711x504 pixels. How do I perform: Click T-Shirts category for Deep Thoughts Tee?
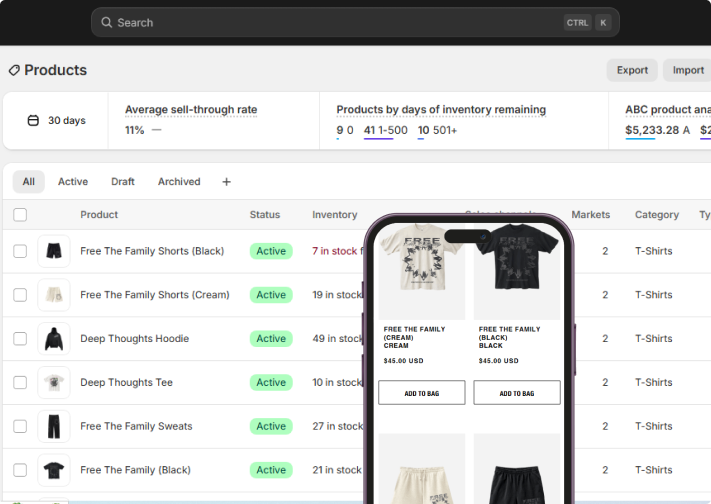click(x=653, y=382)
